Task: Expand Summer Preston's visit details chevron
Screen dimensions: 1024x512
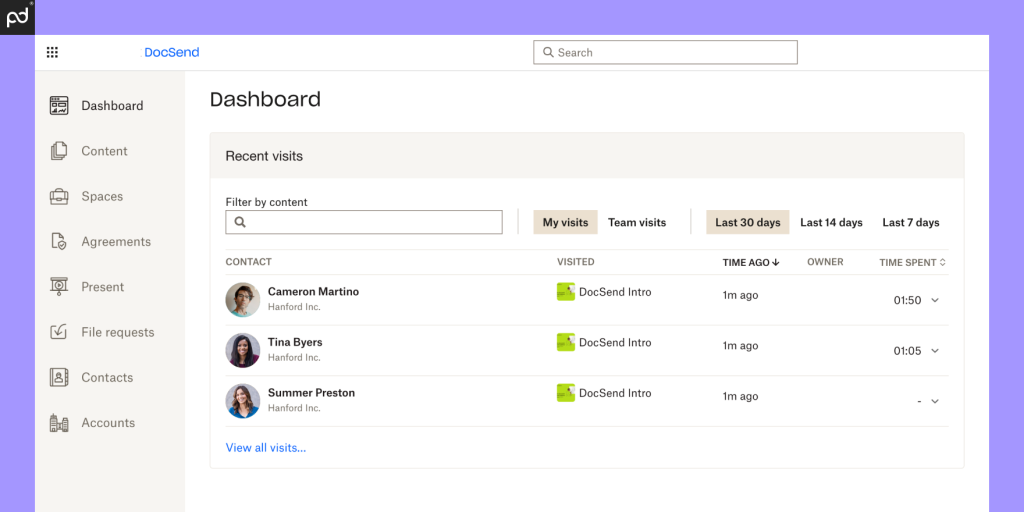Action: [935, 401]
